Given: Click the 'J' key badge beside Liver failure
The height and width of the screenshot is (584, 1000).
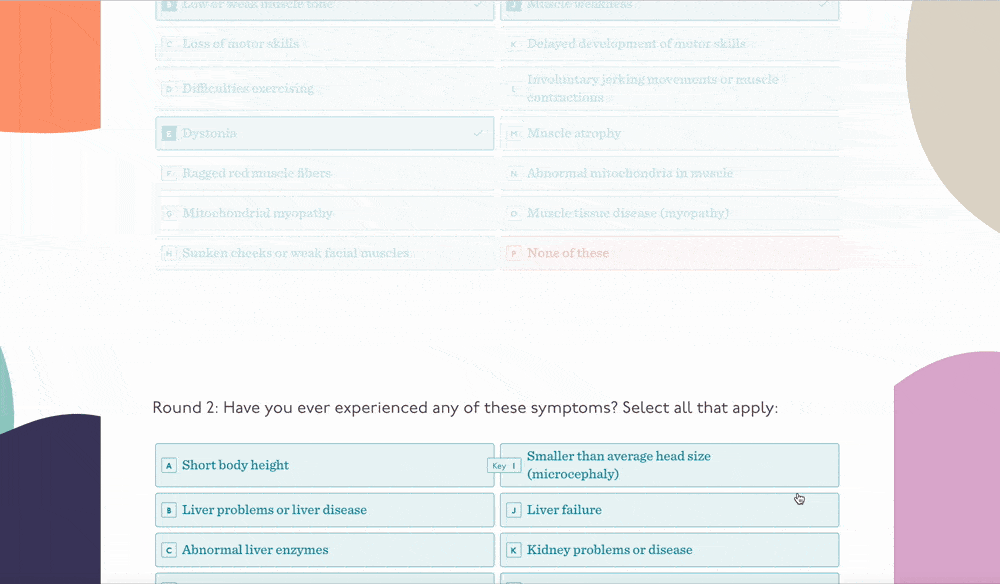Looking at the screenshot, I should click(x=514, y=511).
